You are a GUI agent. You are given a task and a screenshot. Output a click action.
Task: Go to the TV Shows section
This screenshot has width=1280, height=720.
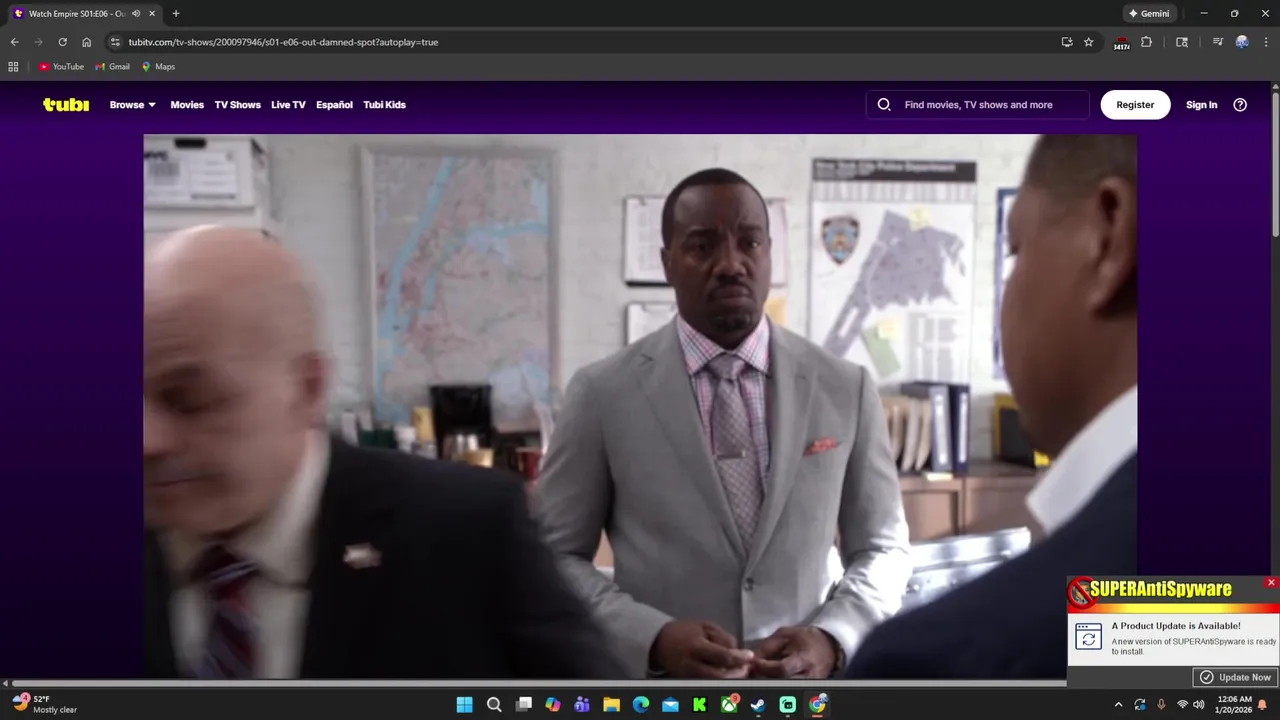coord(237,105)
